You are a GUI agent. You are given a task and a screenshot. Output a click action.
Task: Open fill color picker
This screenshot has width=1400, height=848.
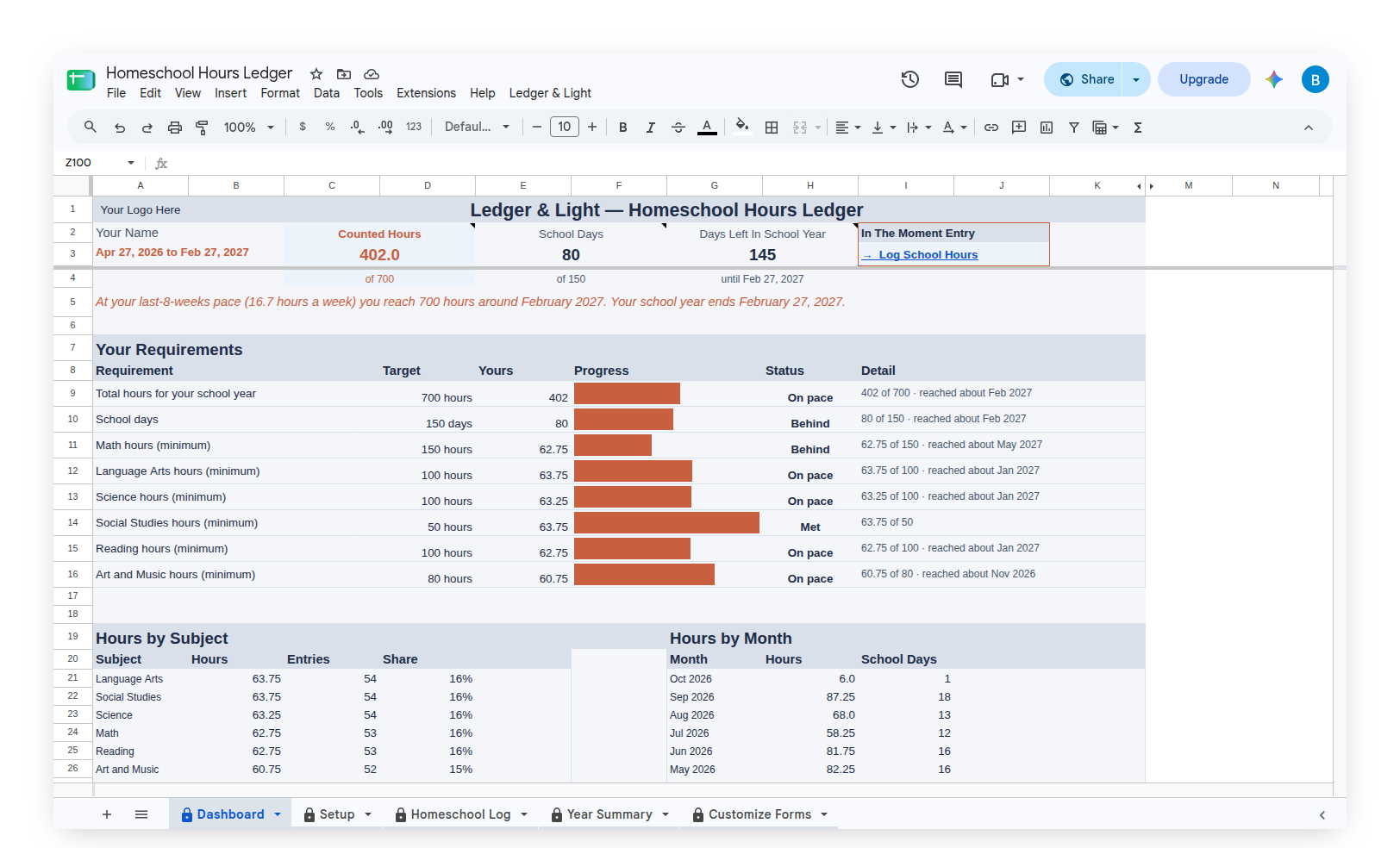coord(741,127)
